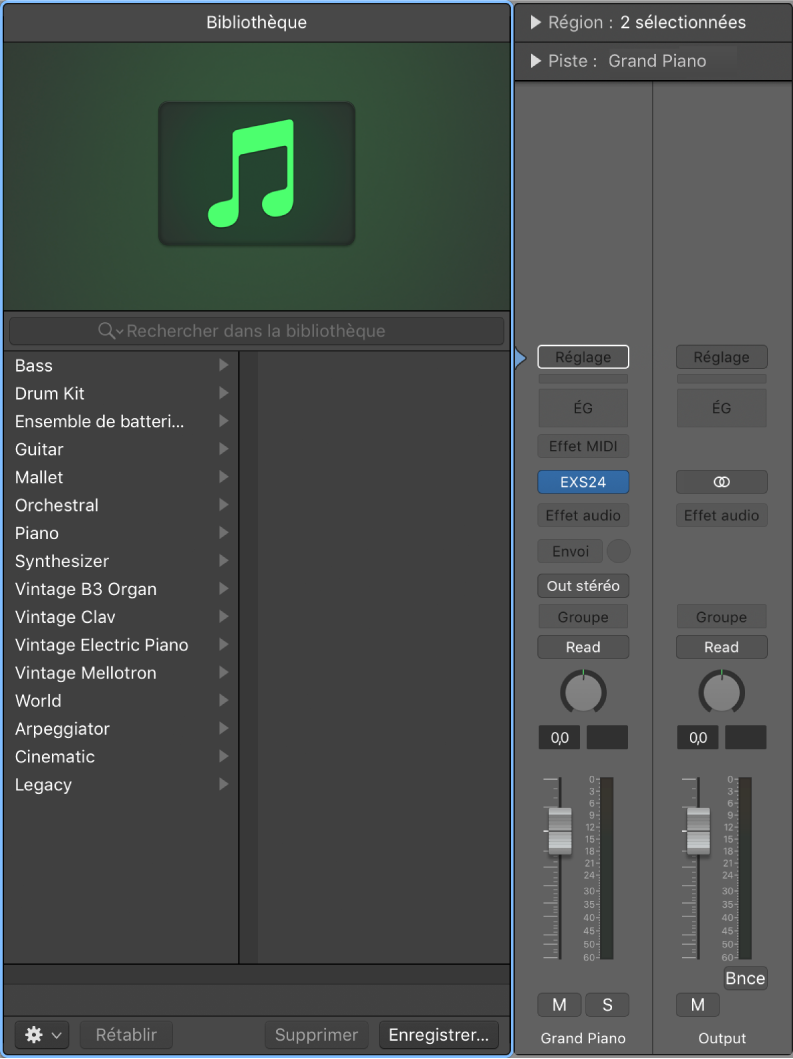The width and height of the screenshot is (793, 1059).
Task: Expand the Région inspector section
Action: coord(536,22)
